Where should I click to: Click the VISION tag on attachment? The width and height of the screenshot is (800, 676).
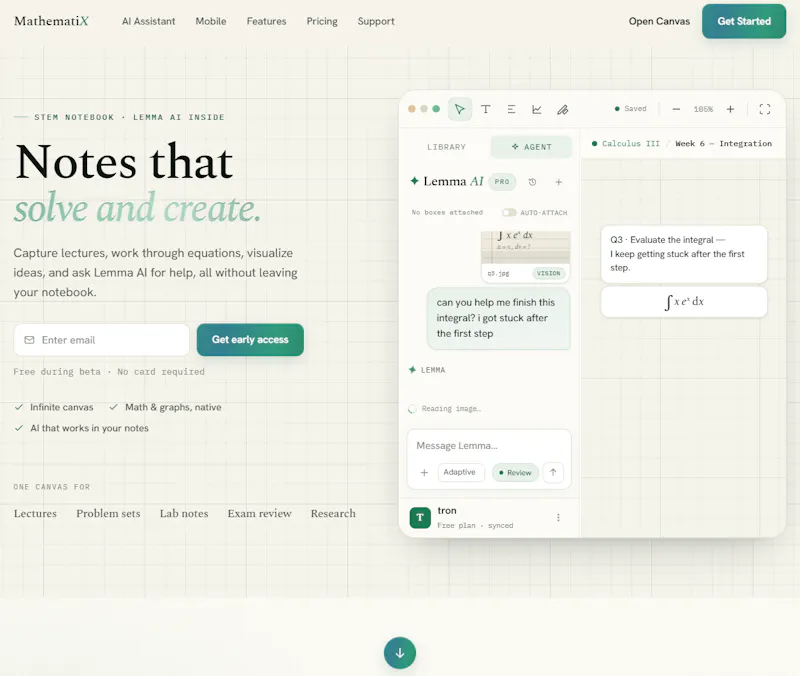(548, 273)
